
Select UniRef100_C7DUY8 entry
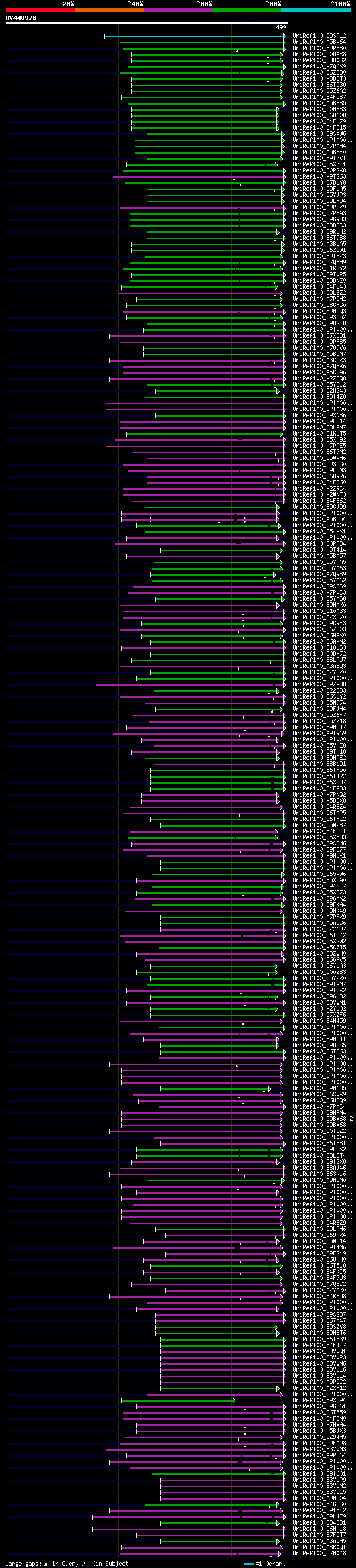[319, 182]
